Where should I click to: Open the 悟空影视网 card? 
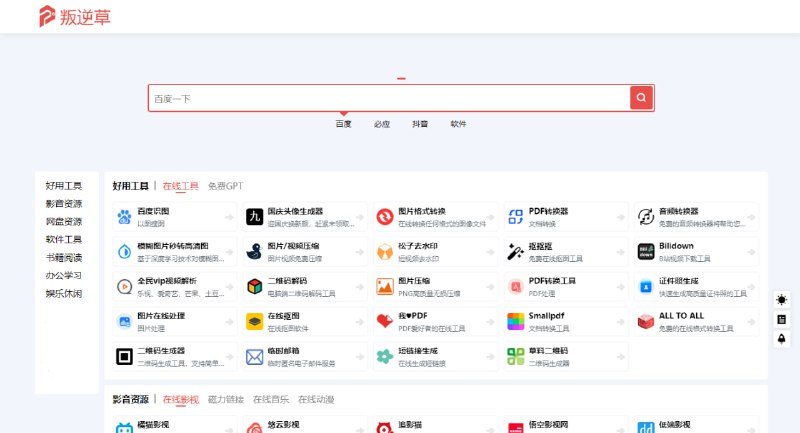566,426
